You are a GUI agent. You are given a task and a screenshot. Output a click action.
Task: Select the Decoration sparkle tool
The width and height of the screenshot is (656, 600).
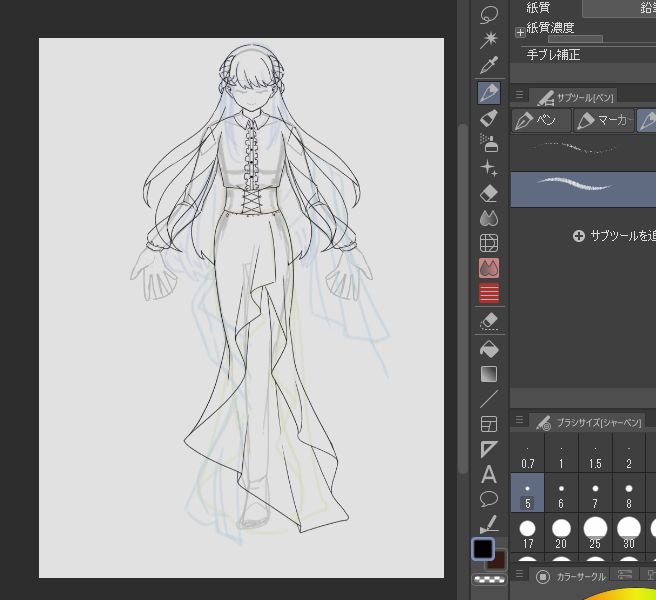489,168
